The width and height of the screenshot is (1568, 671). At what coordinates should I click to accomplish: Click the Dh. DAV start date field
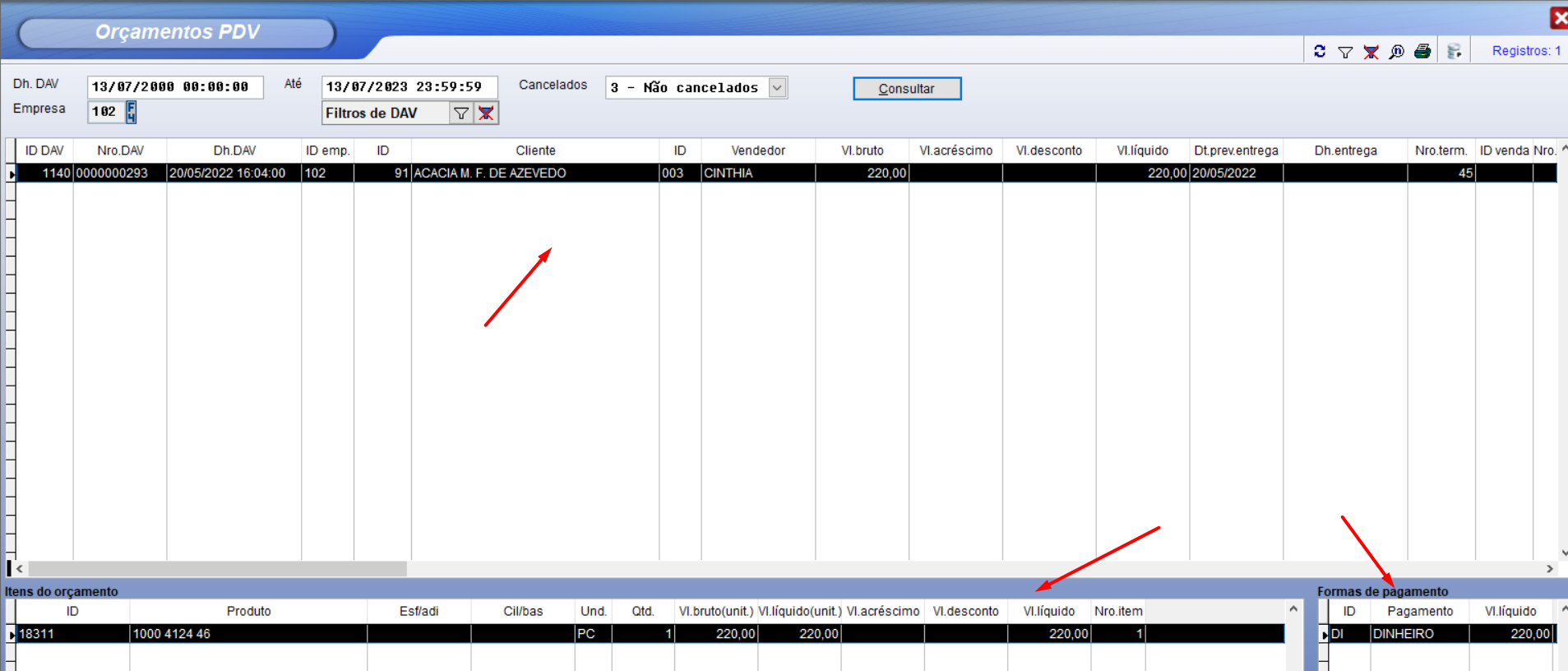175,87
